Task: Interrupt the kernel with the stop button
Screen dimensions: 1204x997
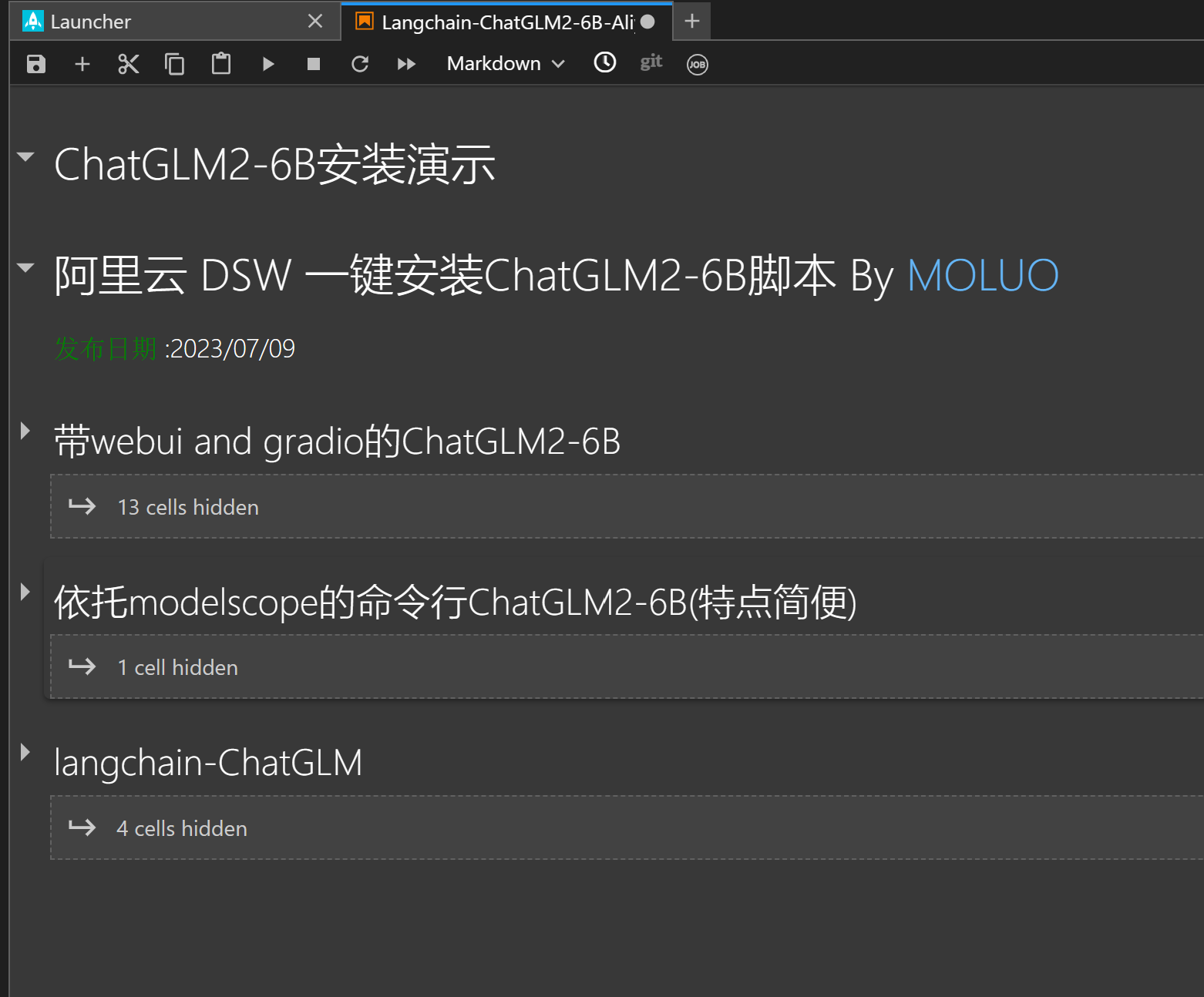Action: click(314, 64)
